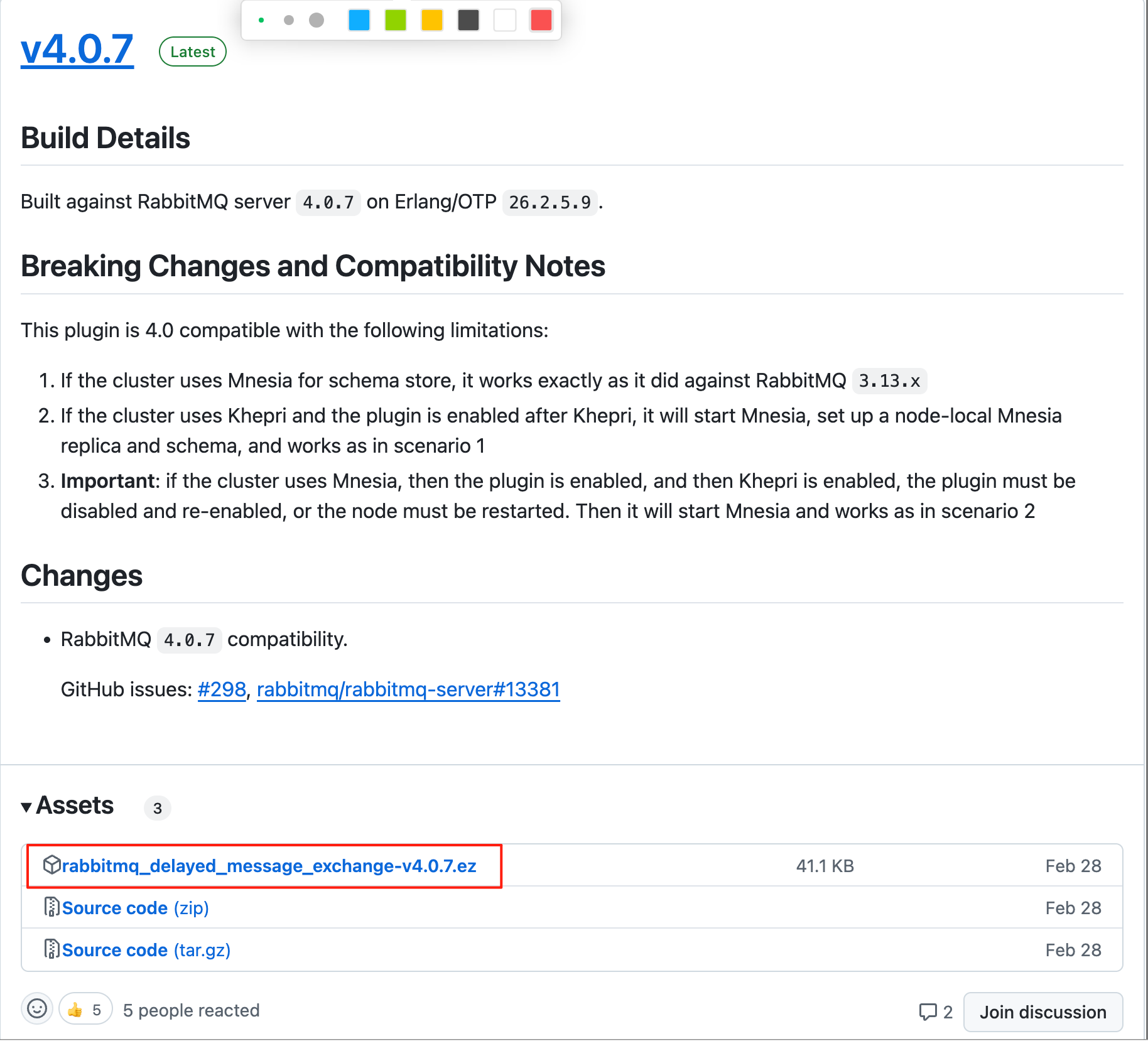1148x1041 pixels.
Task: Click the Breaking Changes and Compatibility Notes heading
Action: click(313, 266)
